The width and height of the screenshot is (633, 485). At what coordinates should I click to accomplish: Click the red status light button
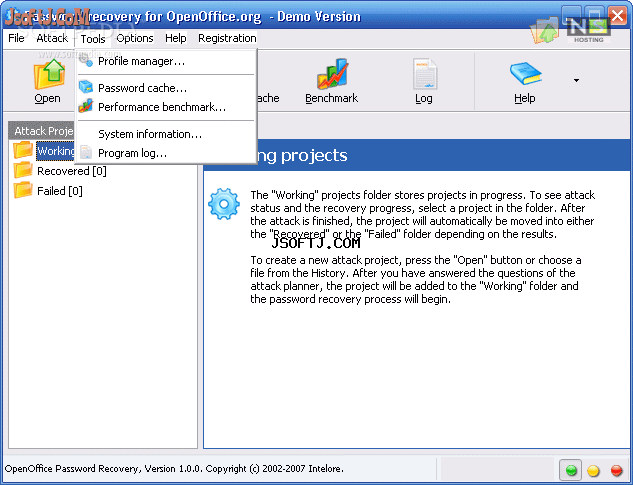click(616, 470)
